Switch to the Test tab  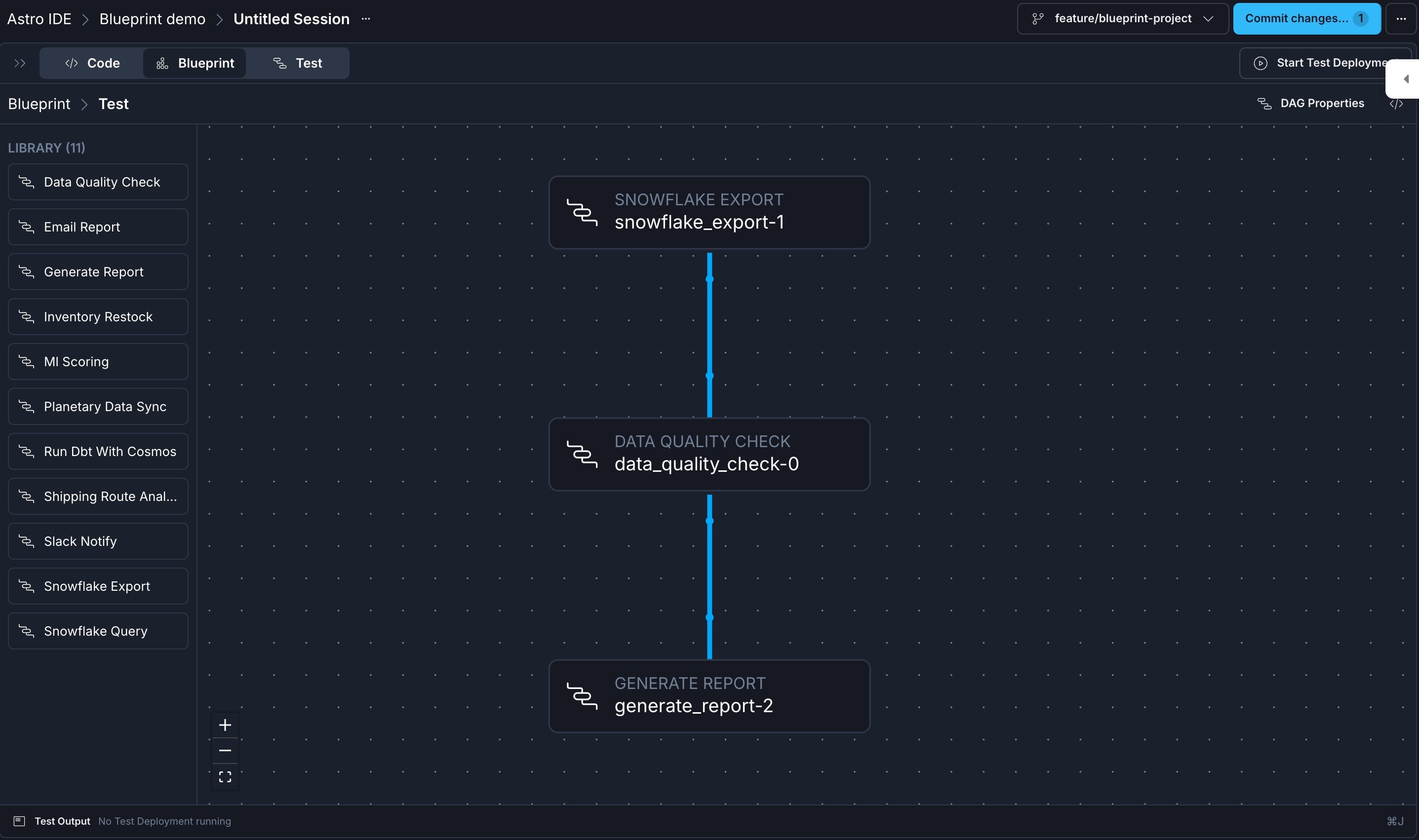click(298, 63)
